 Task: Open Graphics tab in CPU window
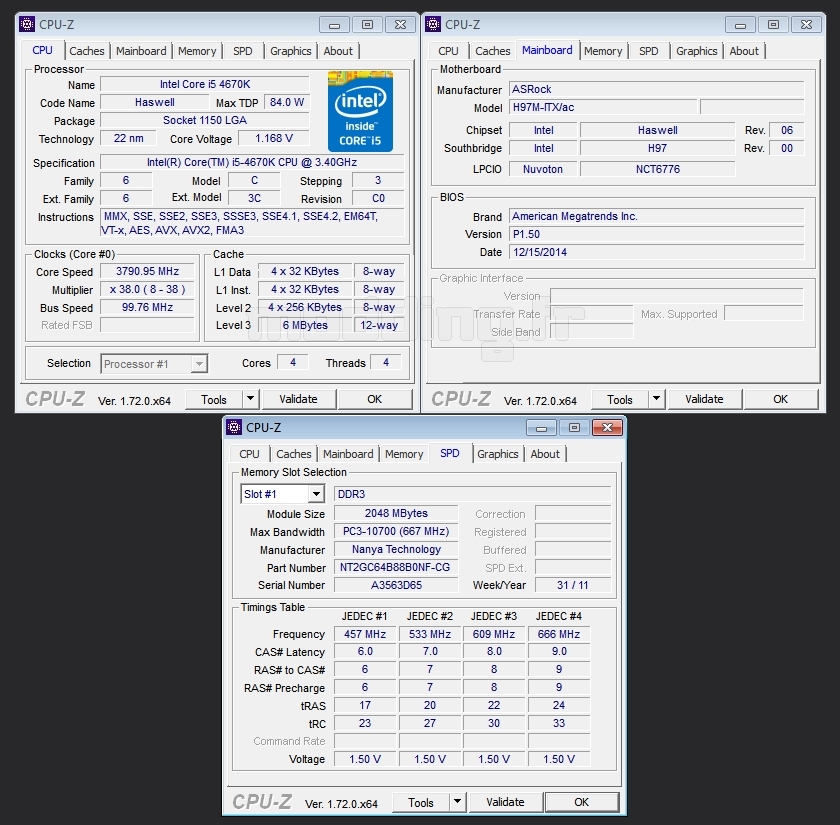pos(290,51)
